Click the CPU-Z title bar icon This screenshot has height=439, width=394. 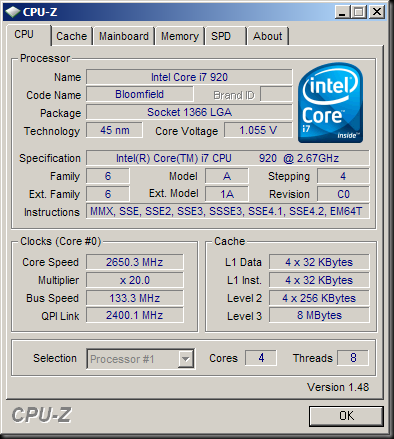coord(13,12)
